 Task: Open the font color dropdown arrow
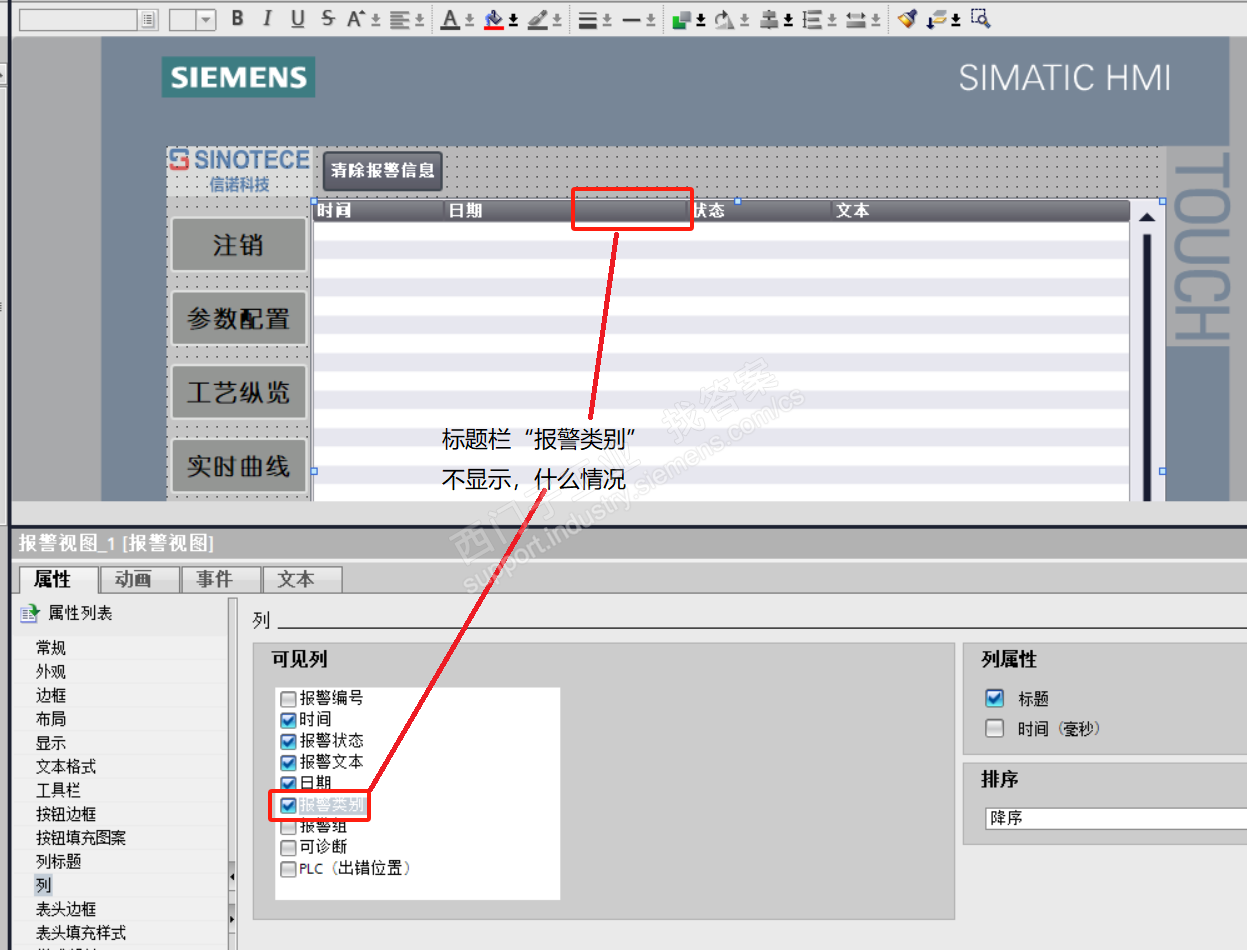tap(468, 20)
